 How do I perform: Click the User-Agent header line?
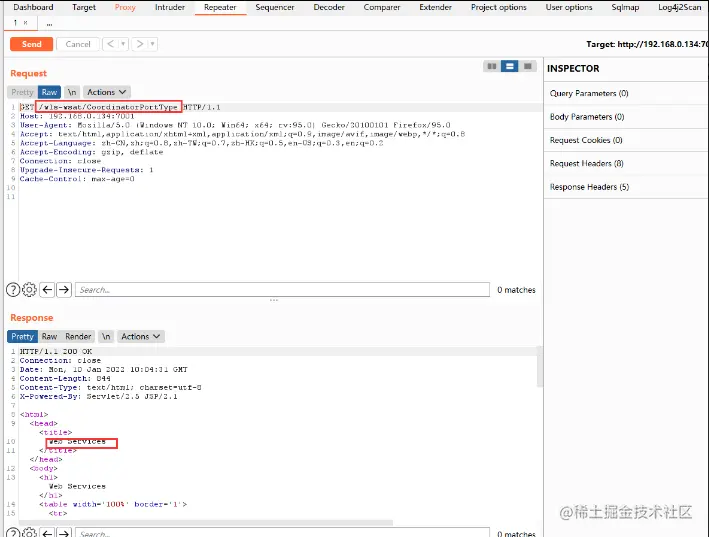[235, 125]
